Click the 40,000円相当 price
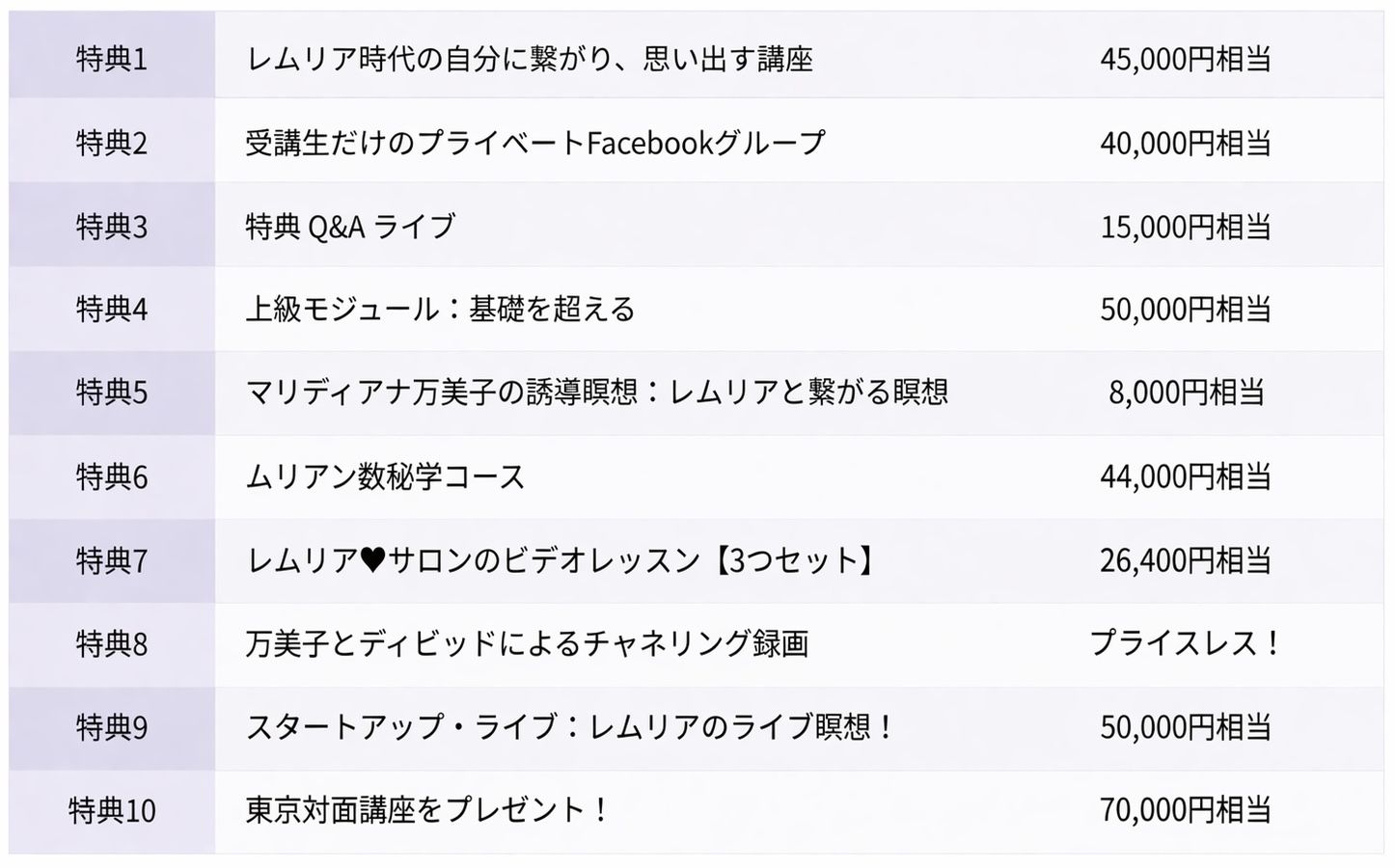The height and width of the screenshot is (868, 1395). [1185, 144]
